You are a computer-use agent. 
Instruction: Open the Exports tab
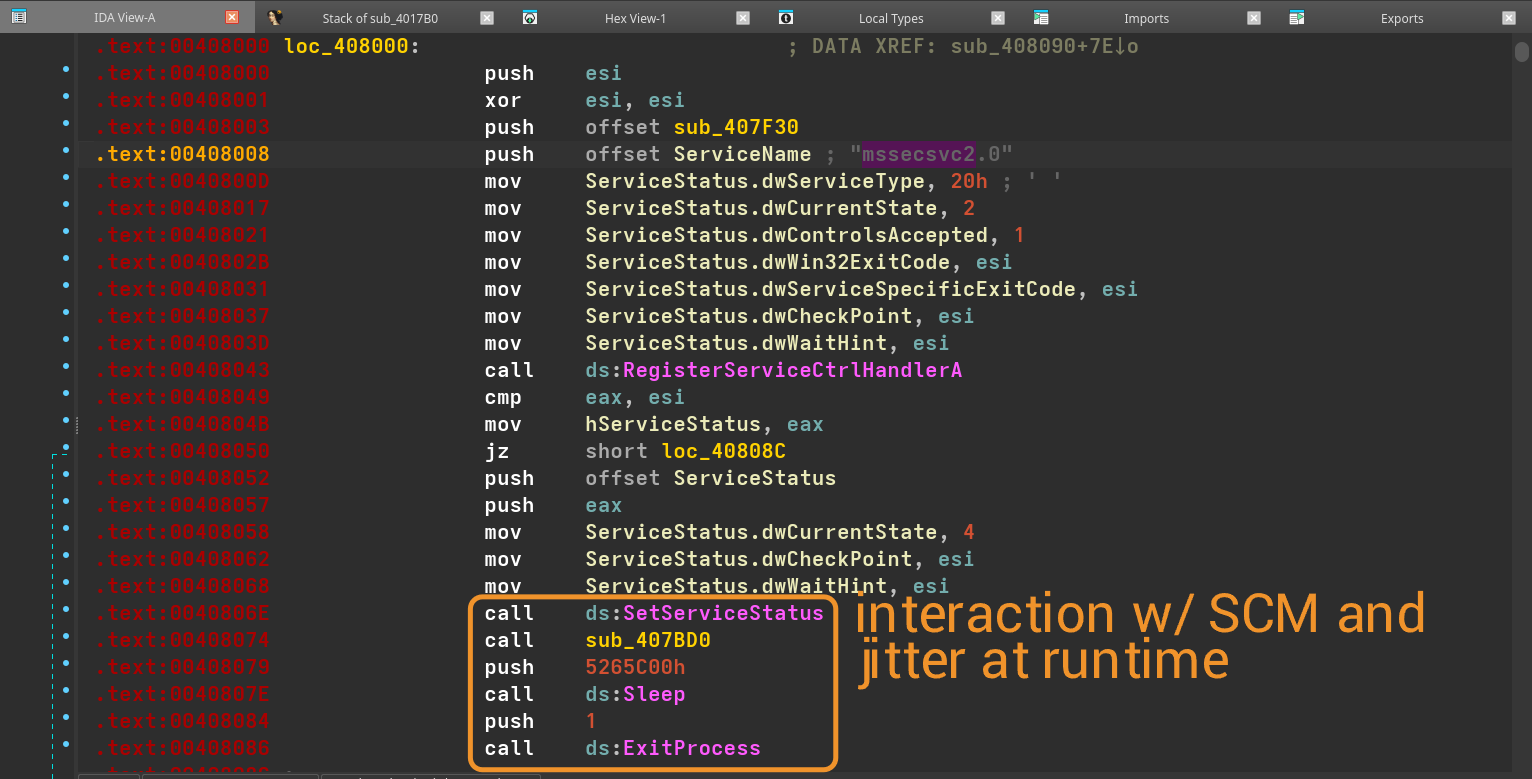click(x=1400, y=17)
